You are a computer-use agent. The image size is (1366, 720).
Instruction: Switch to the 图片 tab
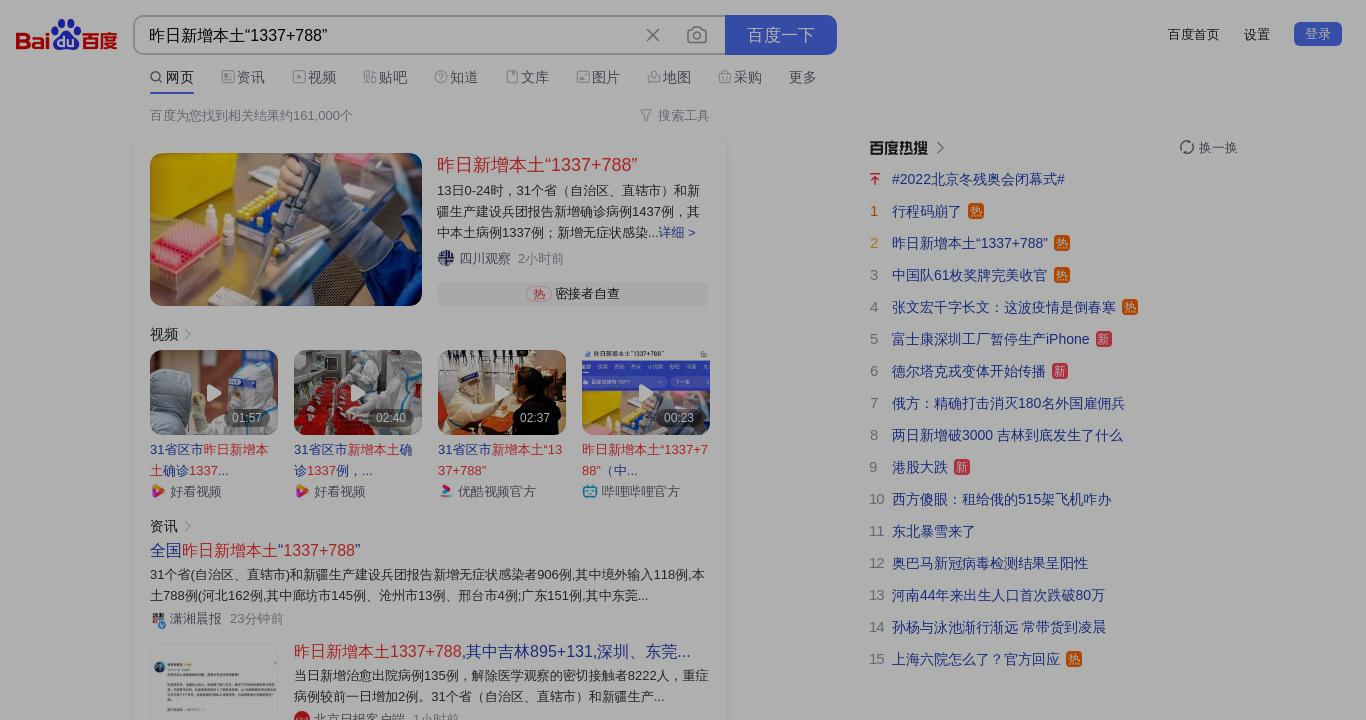(x=598, y=77)
